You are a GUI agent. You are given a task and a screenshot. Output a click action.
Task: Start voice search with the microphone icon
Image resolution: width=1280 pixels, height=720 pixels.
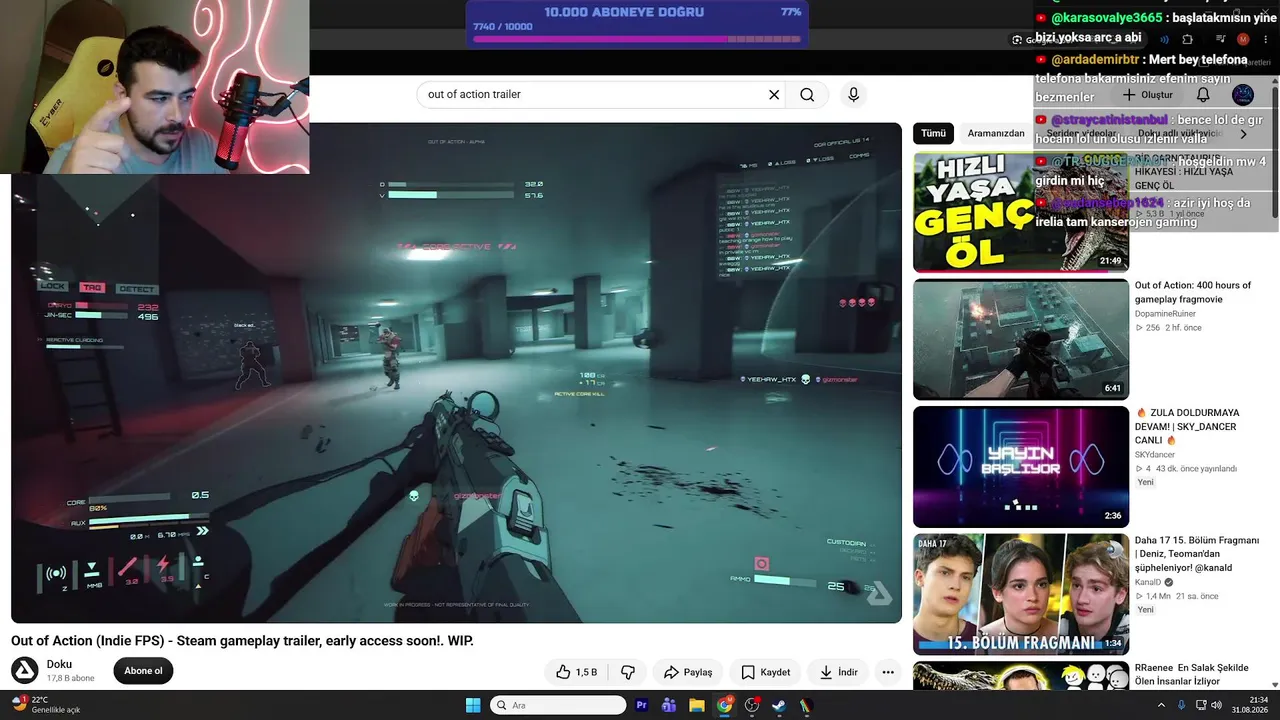(853, 95)
